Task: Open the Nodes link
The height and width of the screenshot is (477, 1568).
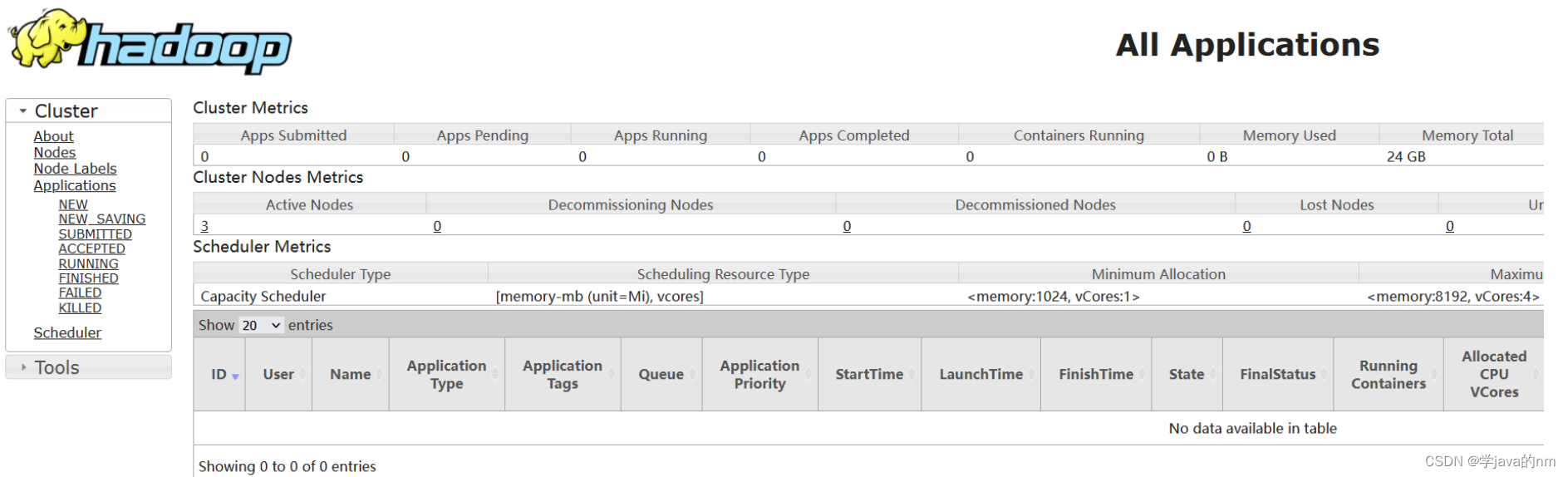Action: coord(54,152)
